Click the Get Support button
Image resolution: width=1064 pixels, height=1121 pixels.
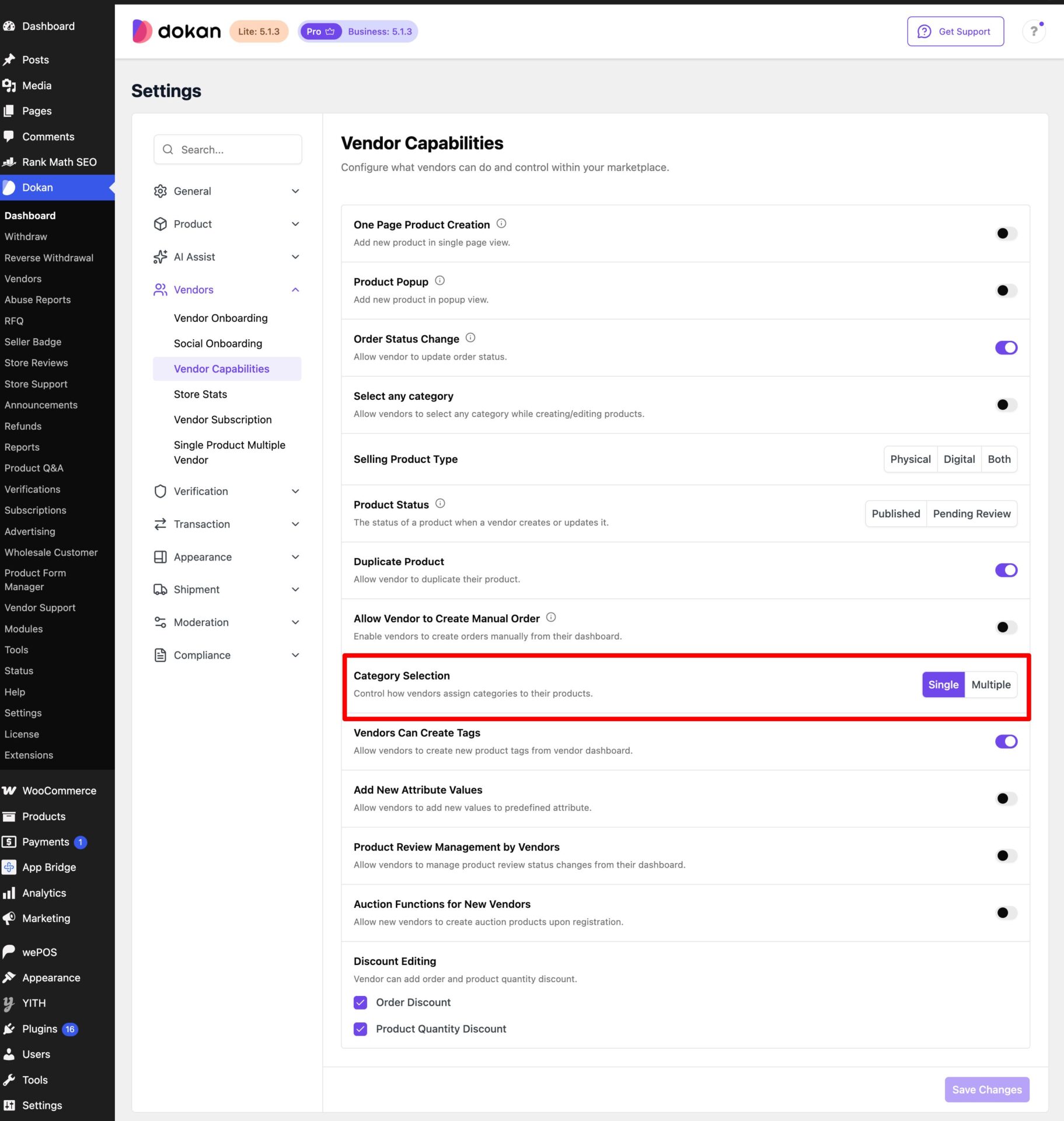(955, 32)
